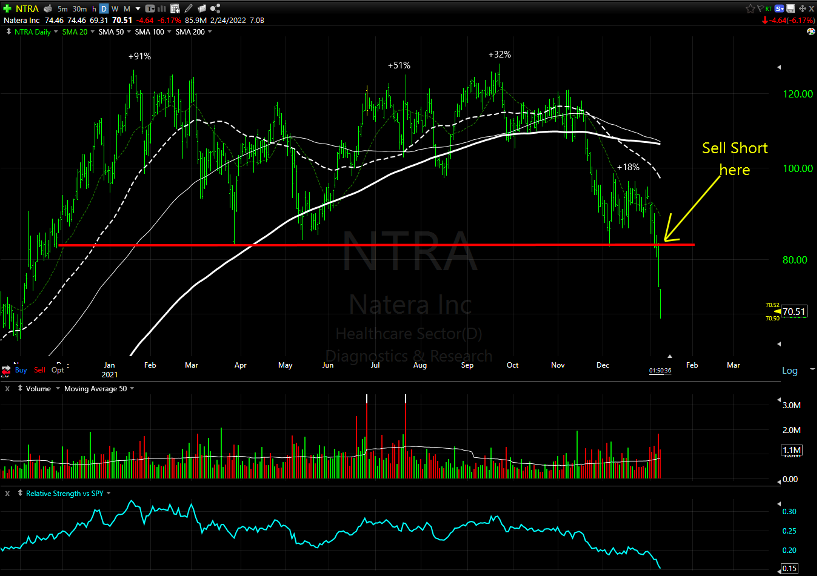
Task: Select the Daily D timeframe
Action: coord(104,9)
